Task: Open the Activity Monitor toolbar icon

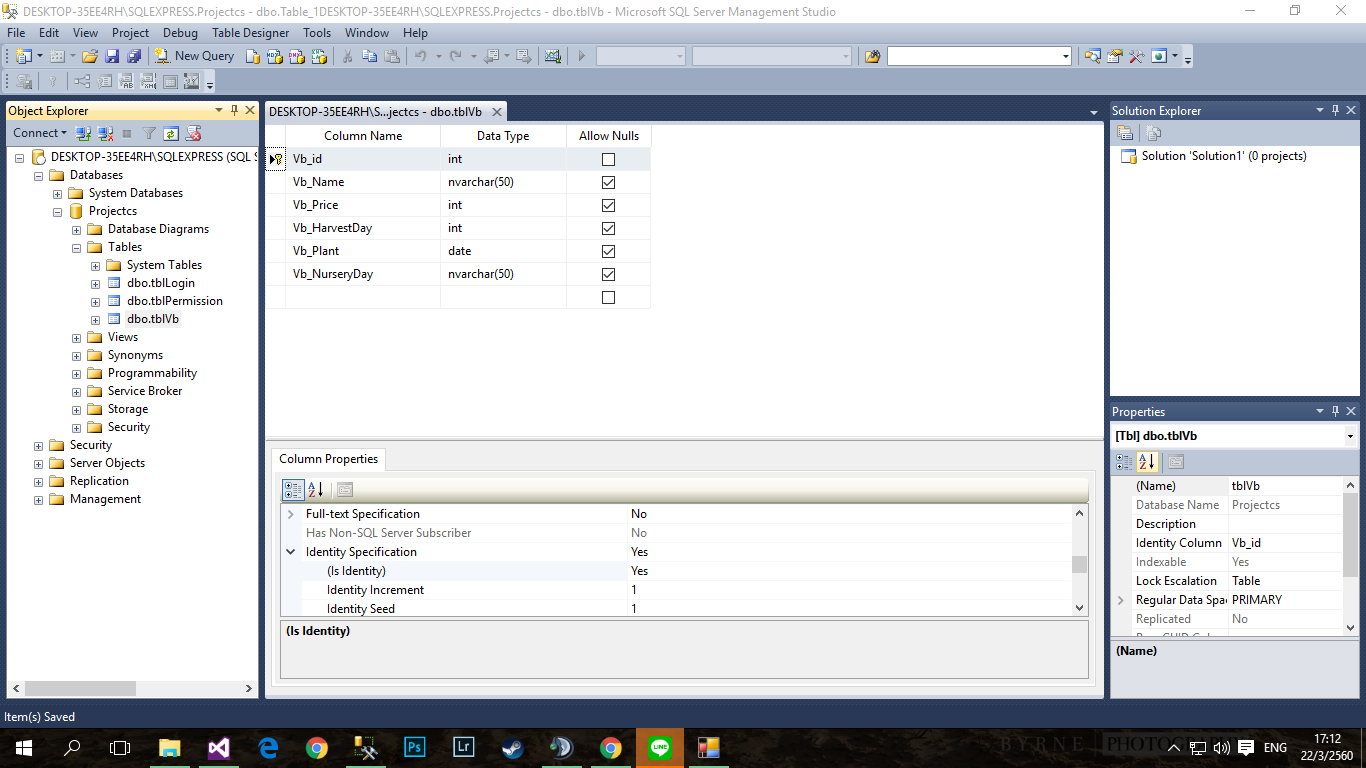Action: pos(553,56)
